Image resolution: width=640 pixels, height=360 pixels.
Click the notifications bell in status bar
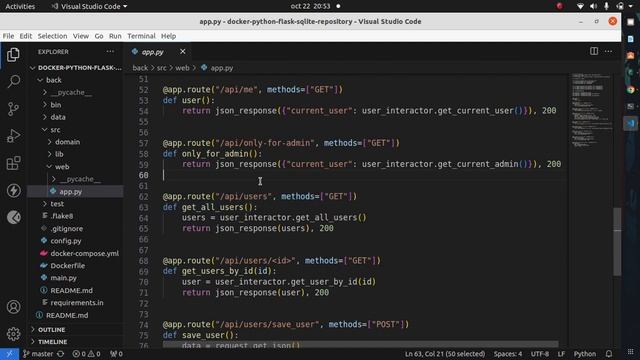point(609,354)
